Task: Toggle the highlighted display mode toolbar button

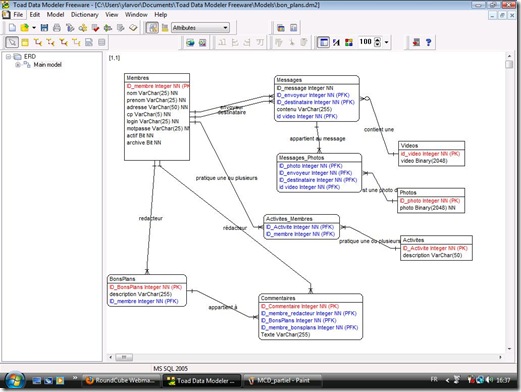Action: [x=152, y=28]
